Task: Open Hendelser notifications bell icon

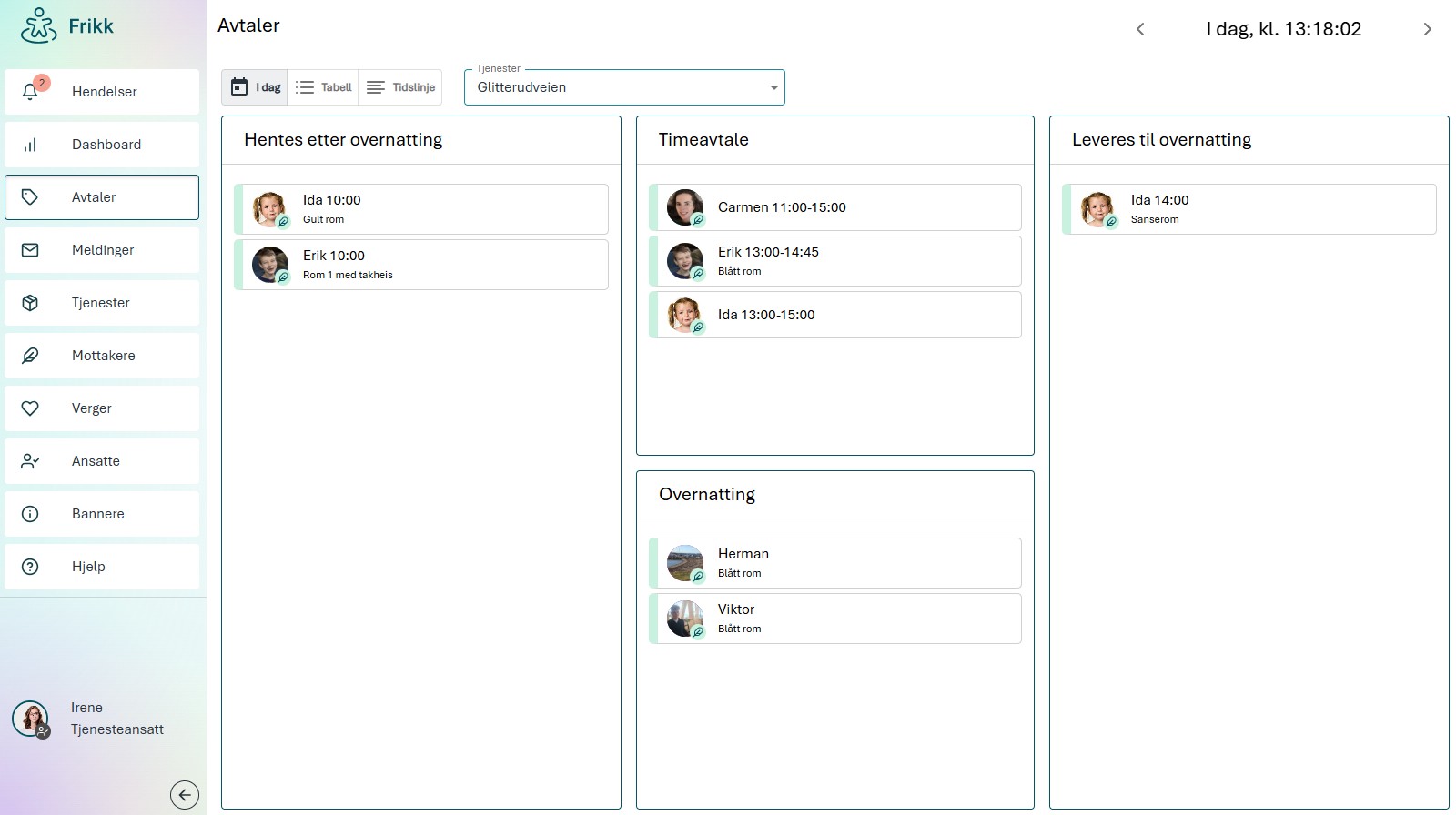Action: pos(30,91)
